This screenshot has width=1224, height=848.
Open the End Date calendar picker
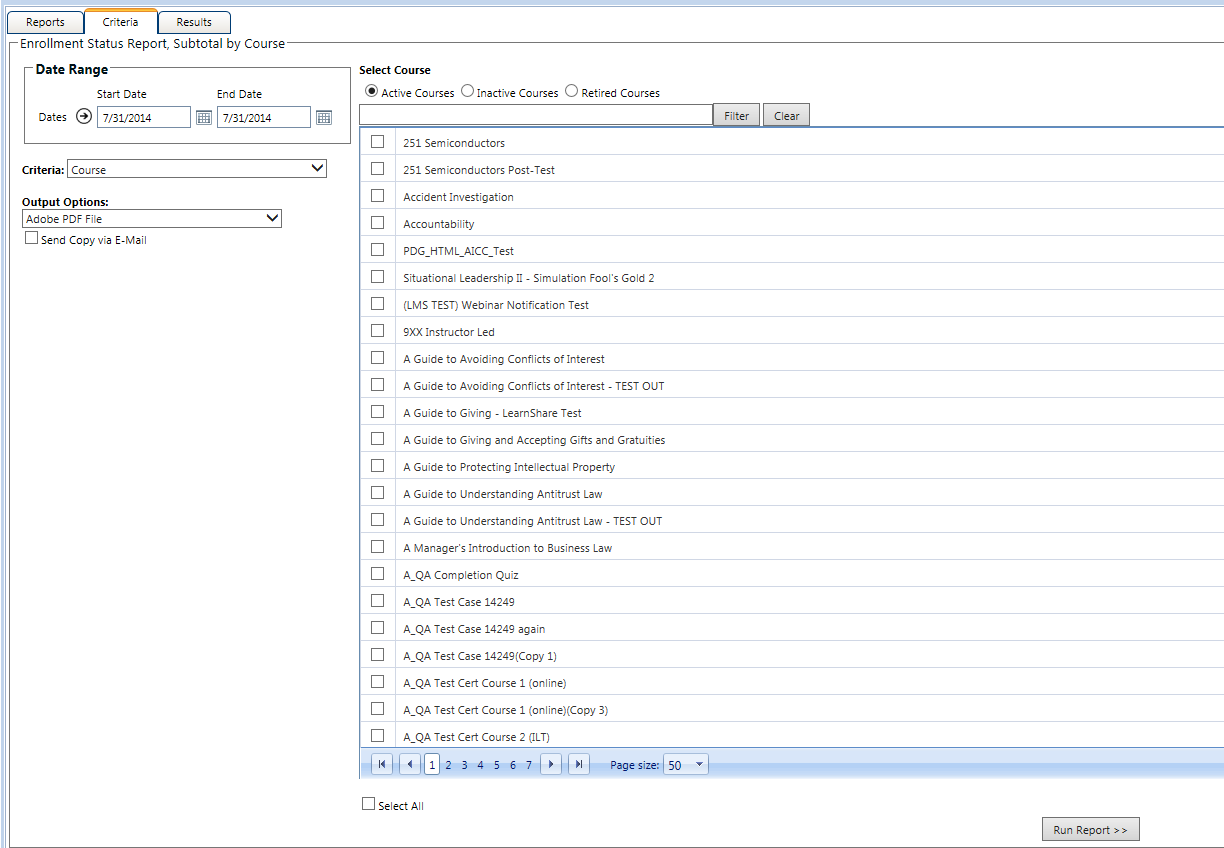[324, 118]
